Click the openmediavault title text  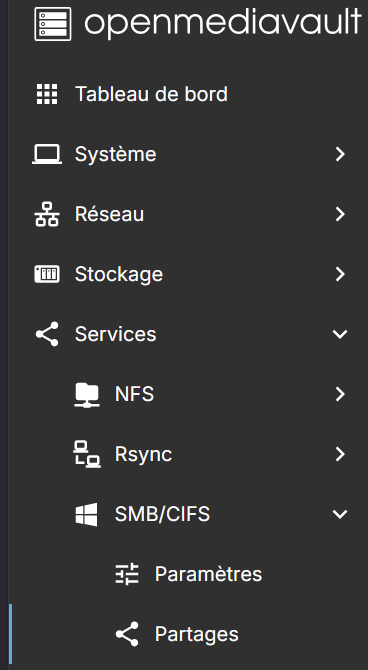pyautogui.click(x=223, y=24)
